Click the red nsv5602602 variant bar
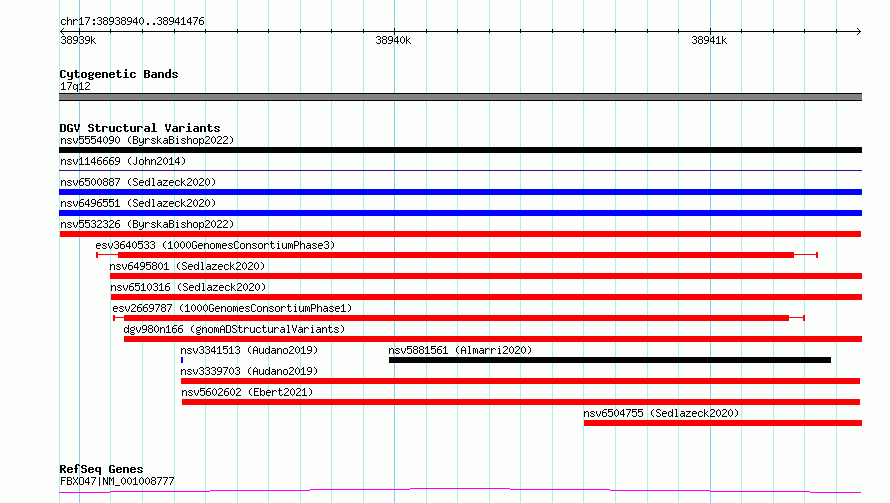Viewport: 890px width, 503px height. (521, 402)
